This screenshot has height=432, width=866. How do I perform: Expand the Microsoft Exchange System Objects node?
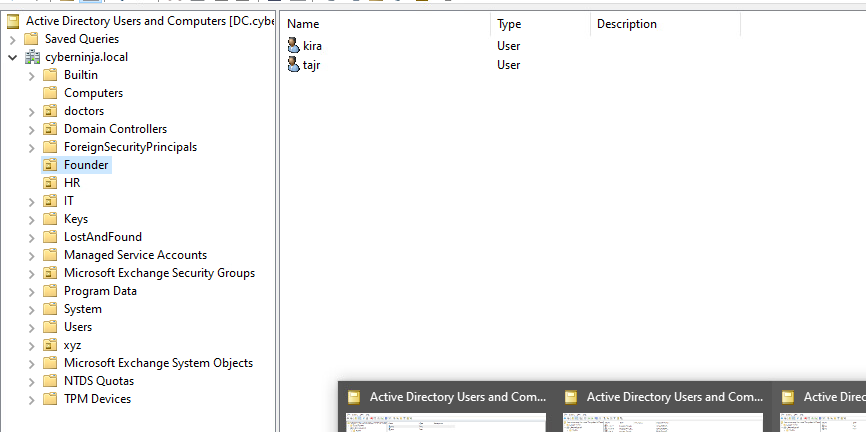click(31, 363)
